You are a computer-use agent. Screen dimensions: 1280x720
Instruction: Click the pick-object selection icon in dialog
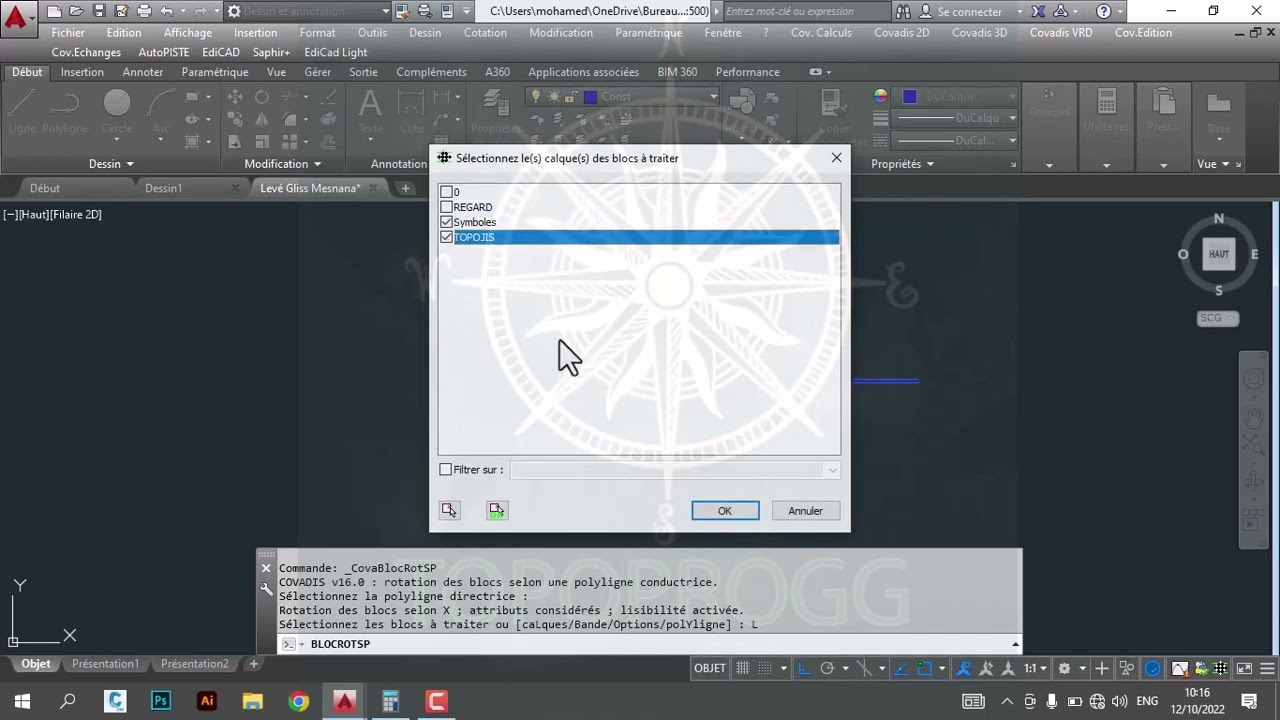pos(449,511)
